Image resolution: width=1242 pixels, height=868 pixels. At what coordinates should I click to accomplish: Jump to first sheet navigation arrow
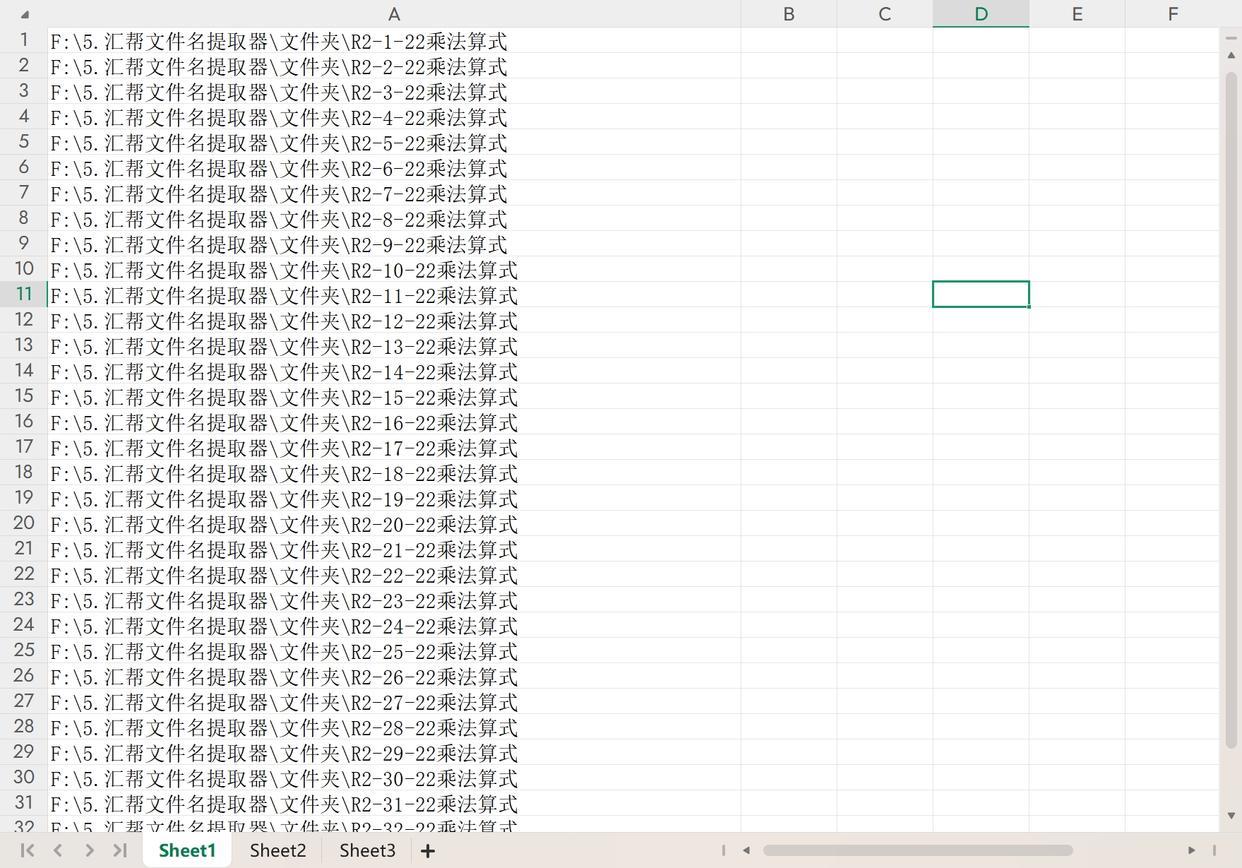[x=27, y=850]
